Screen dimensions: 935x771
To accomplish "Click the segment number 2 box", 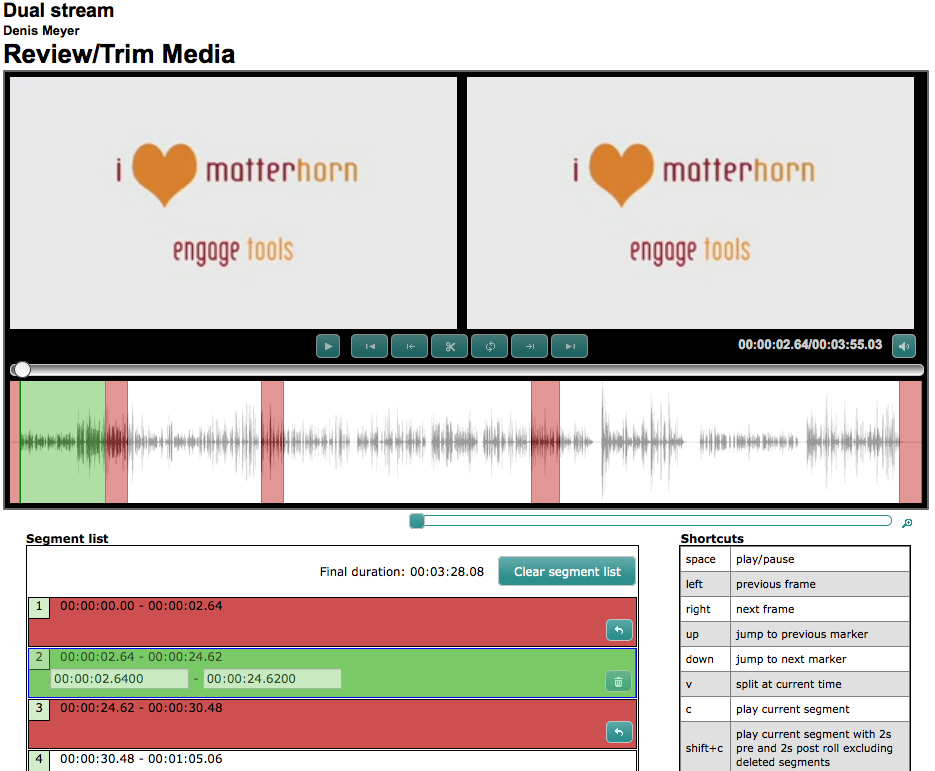I will tap(39, 658).
